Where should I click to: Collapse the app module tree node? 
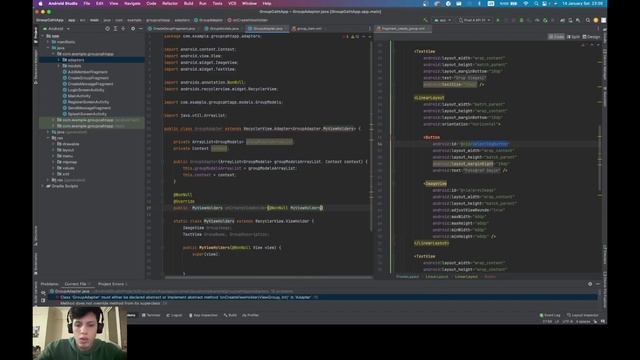[43, 36]
